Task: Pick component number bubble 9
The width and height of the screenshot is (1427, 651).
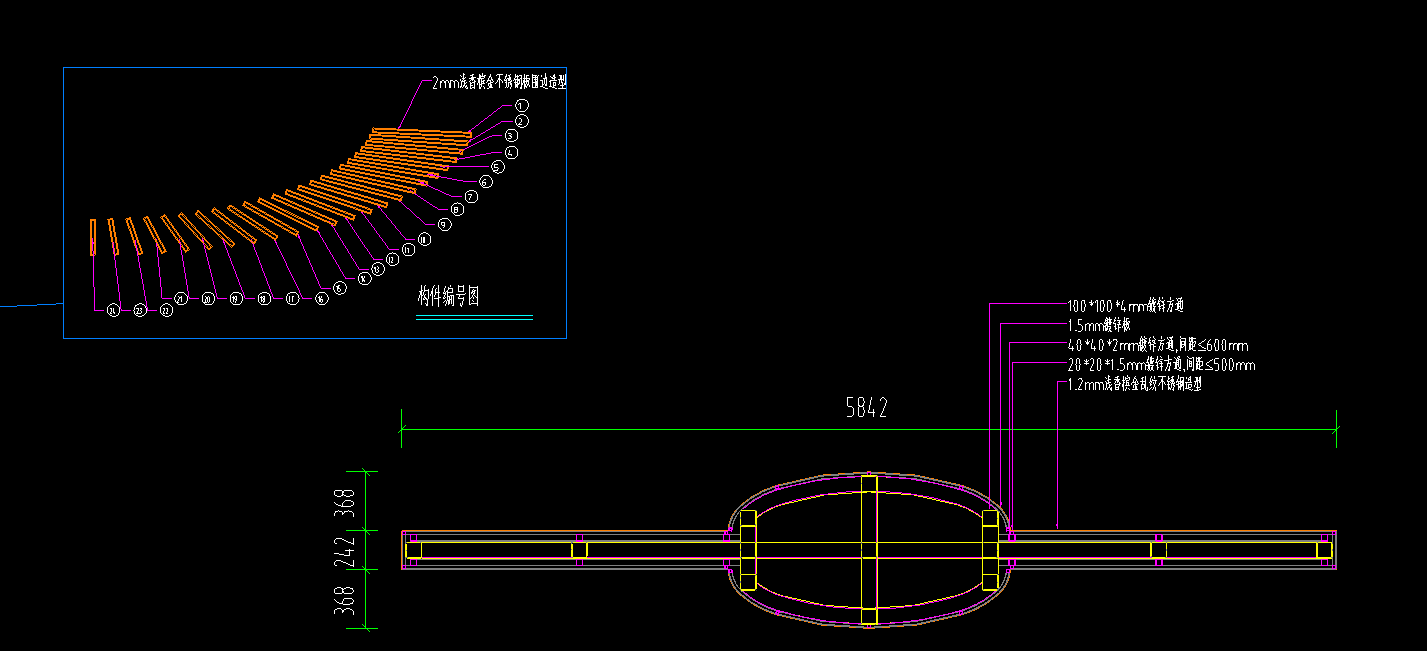Action: point(444,224)
